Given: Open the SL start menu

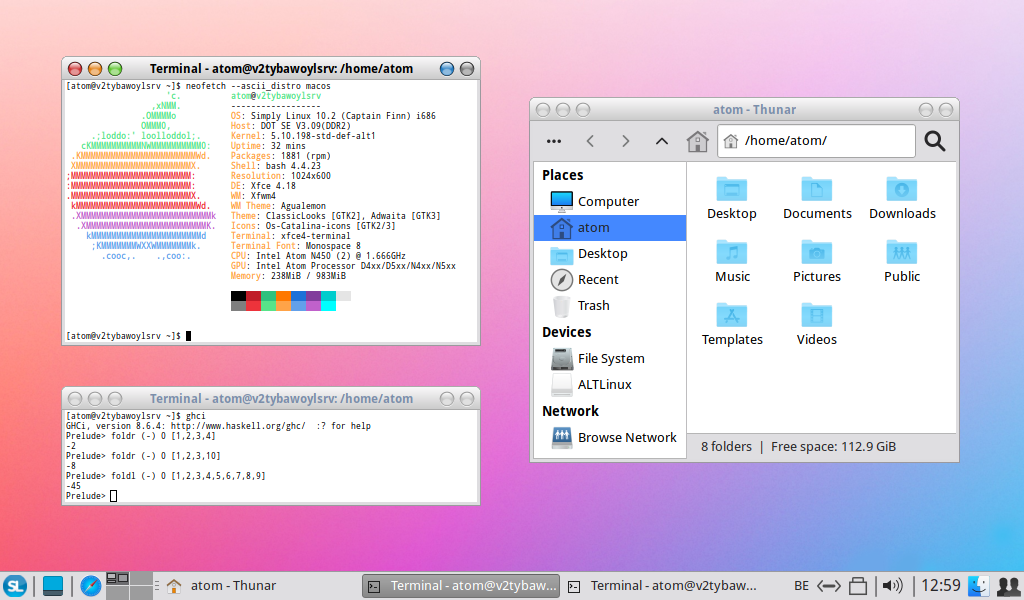Looking at the screenshot, I should pos(14,586).
